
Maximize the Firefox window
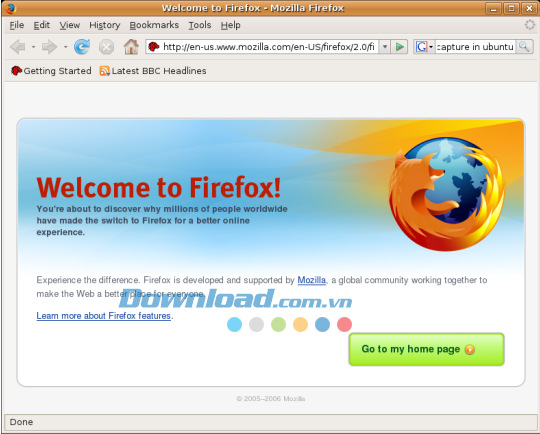click(511, 8)
